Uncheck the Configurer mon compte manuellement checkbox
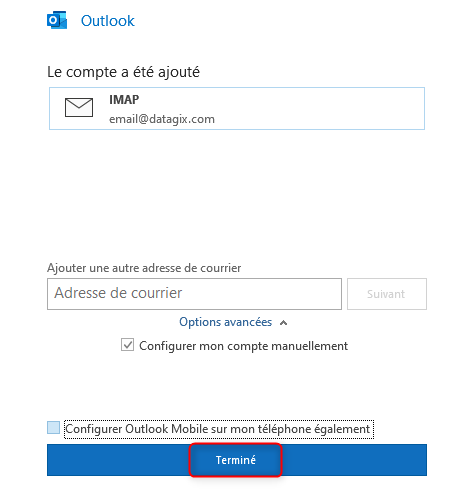 click(127, 345)
